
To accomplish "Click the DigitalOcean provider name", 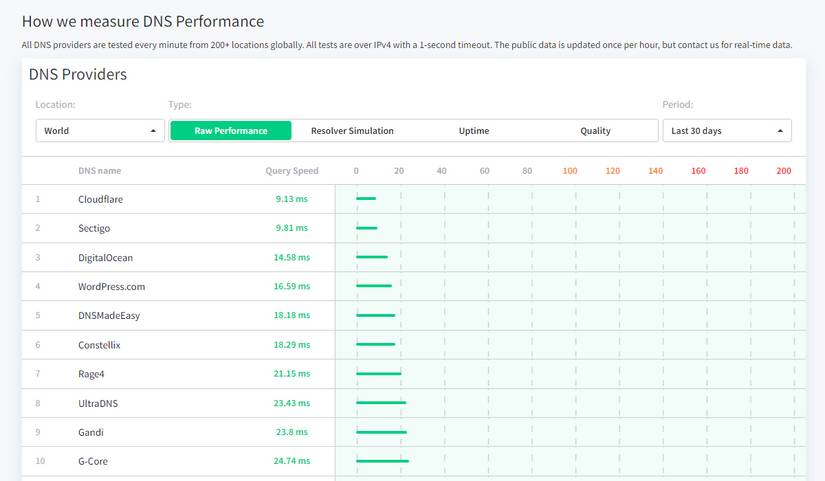I will coord(105,258).
